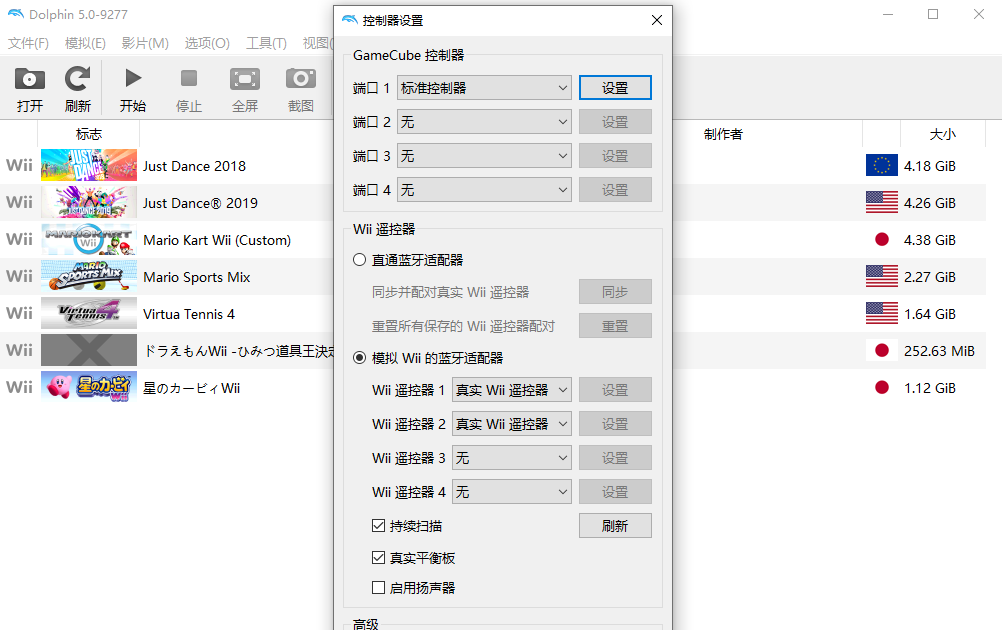
Task: Open the 选项(O) menu
Action: point(207,43)
